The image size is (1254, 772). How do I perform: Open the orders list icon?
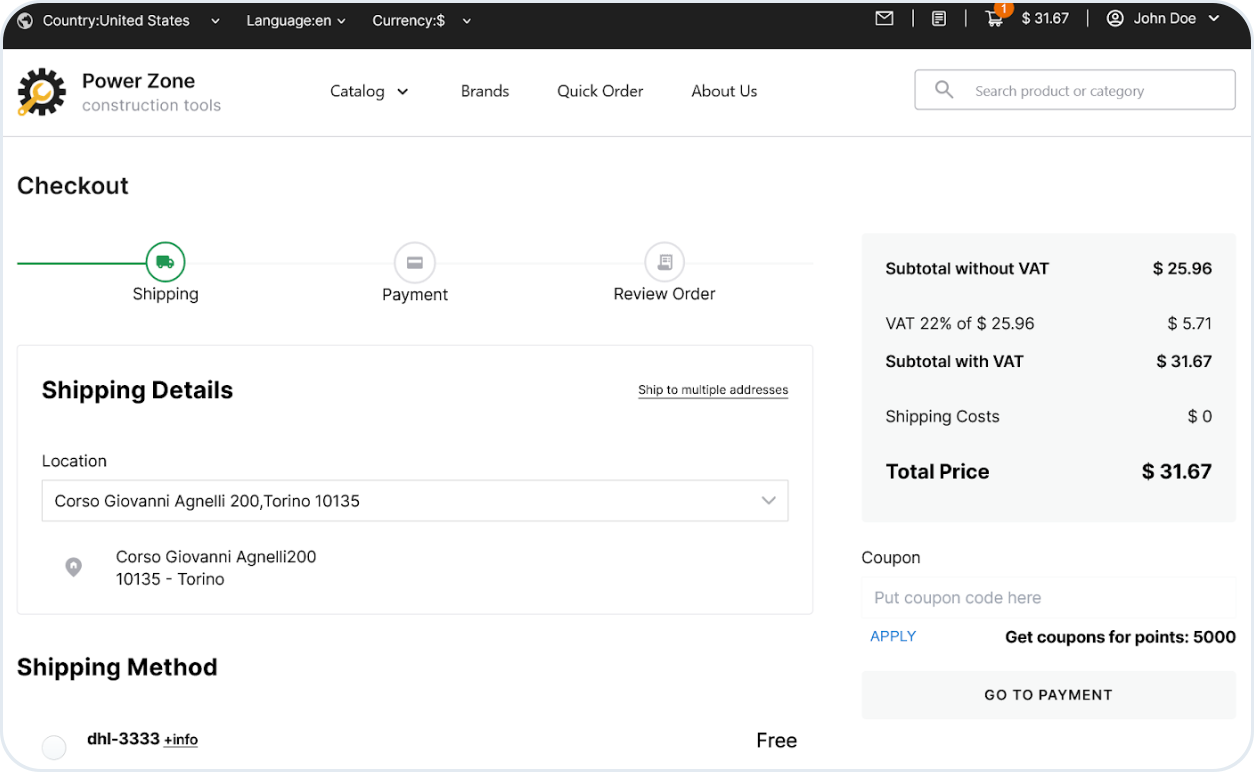point(938,18)
